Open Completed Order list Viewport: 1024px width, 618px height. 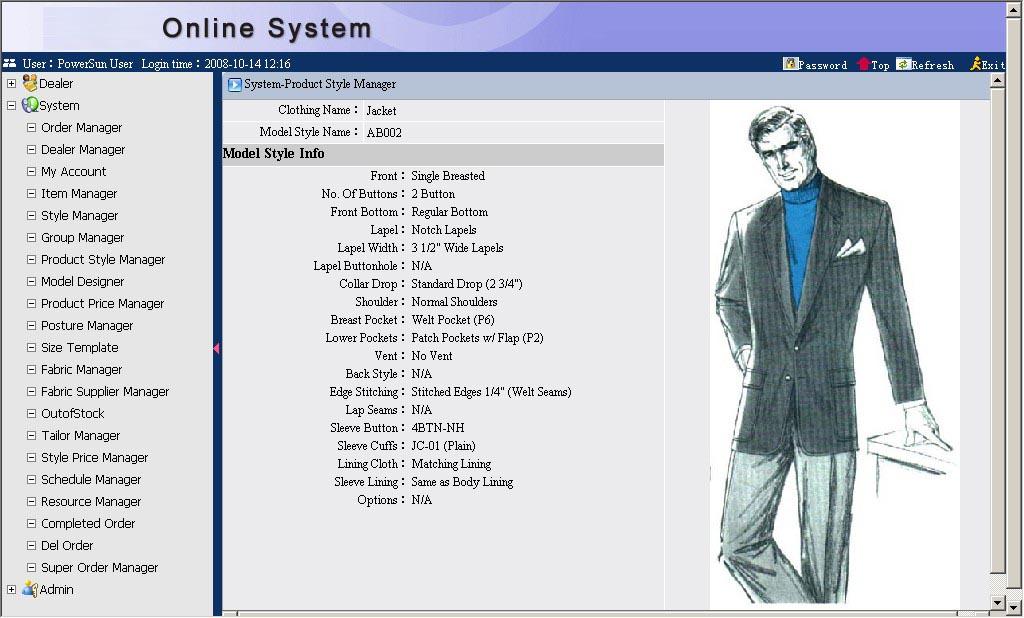[x=88, y=523]
